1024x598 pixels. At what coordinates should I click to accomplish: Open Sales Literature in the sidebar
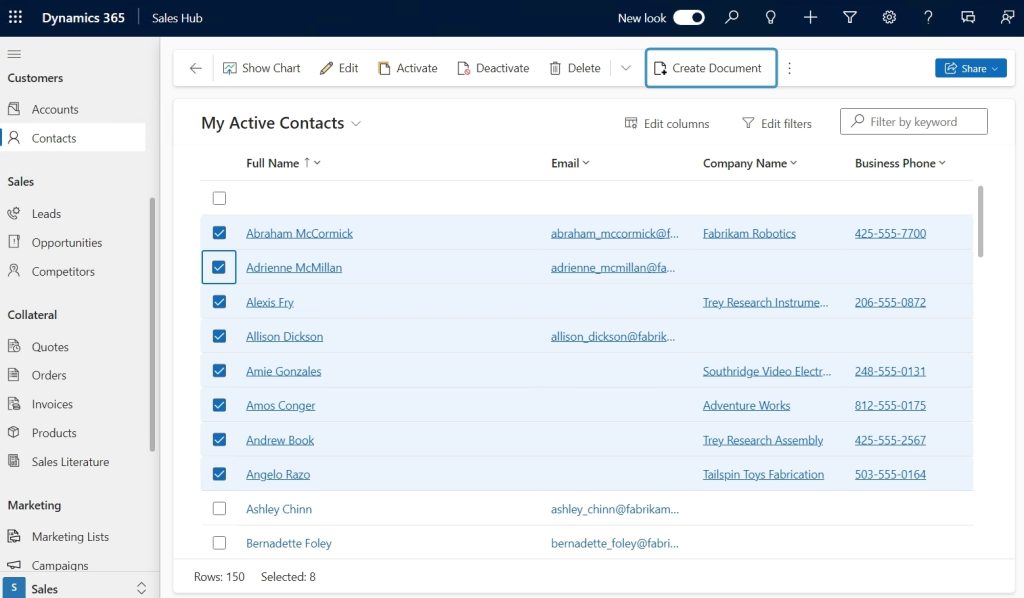(x=73, y=462)
